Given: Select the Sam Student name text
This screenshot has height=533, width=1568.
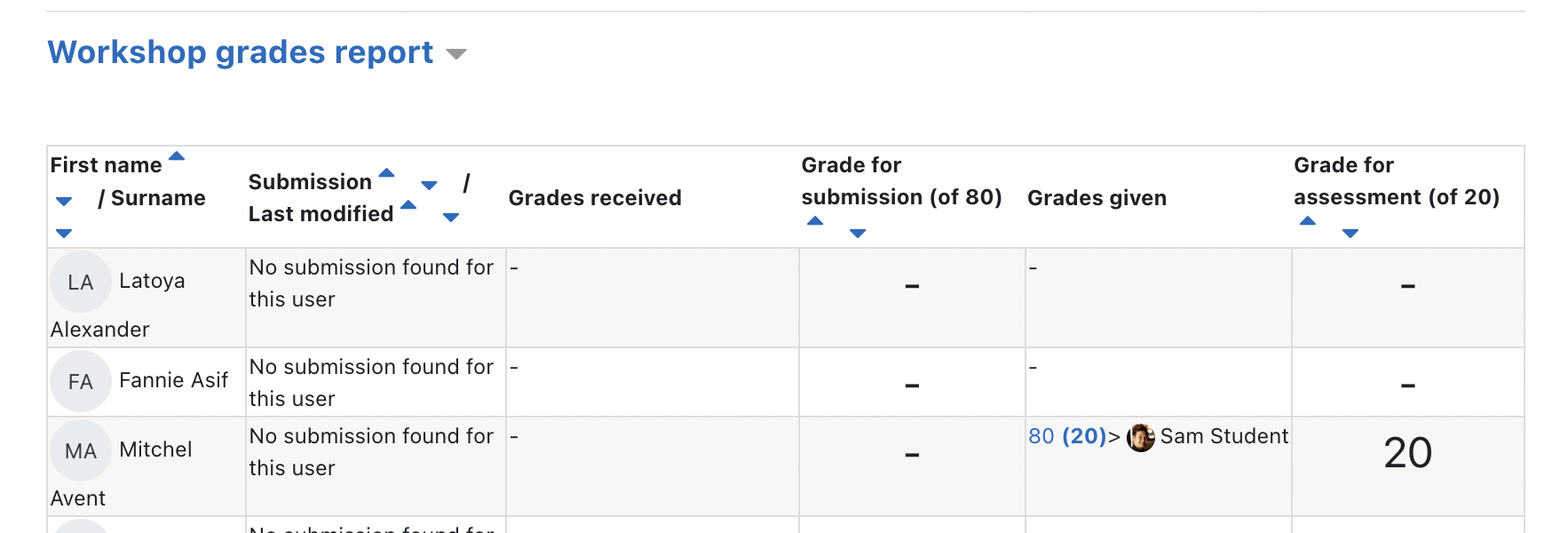Looking at the screenshot, I should tap(1224, 436).
